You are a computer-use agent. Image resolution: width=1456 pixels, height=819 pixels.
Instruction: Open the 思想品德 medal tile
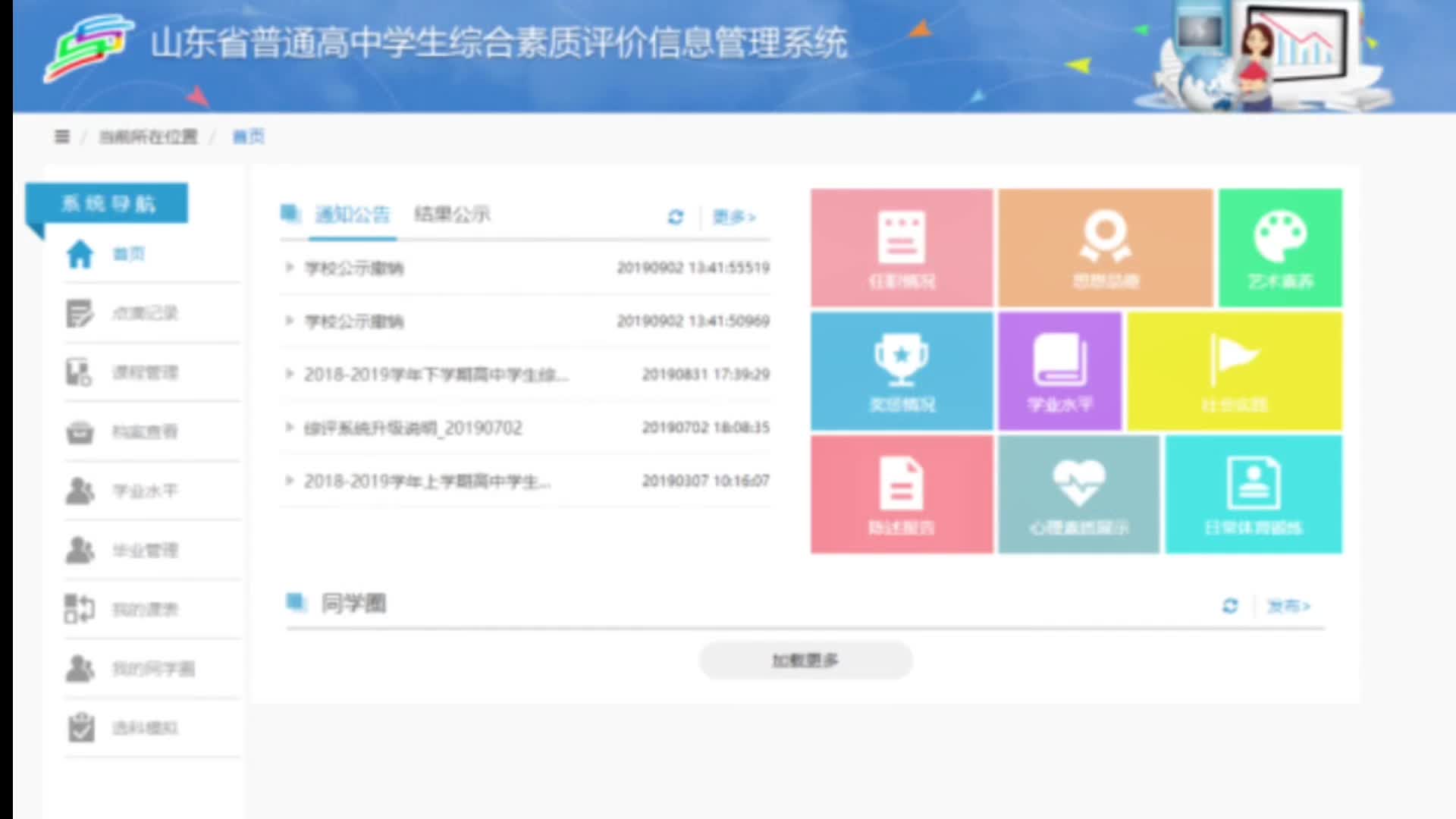click(1105, 246)
